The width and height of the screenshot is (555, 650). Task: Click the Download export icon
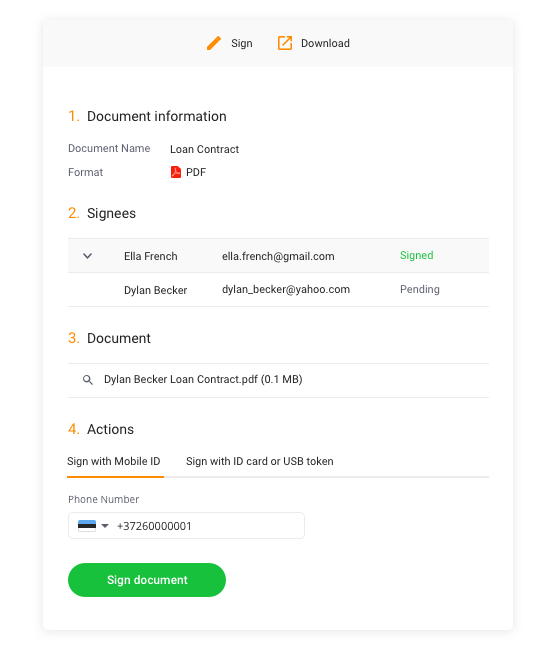tap(285, 43)
